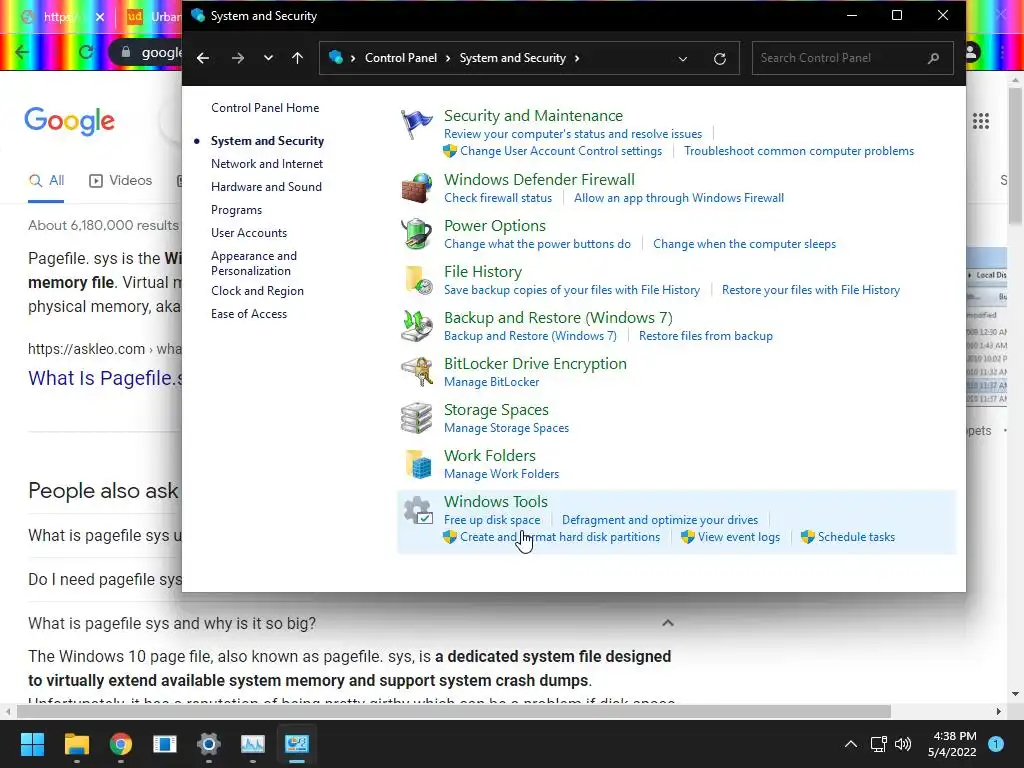The image size is (1024, 768).
Task: Expand the address bar history dropdown
Action: pyautogui.click(x=682, y=59)
